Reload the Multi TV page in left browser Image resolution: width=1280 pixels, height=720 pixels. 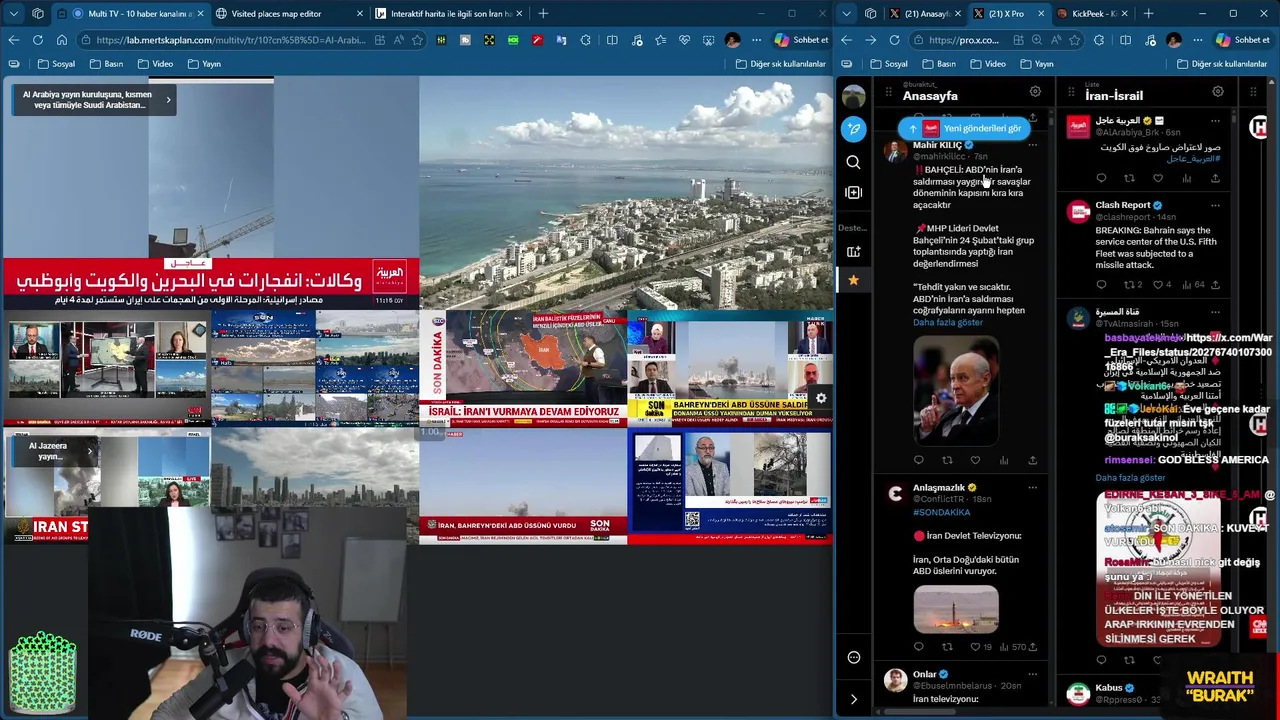[38, 40]
